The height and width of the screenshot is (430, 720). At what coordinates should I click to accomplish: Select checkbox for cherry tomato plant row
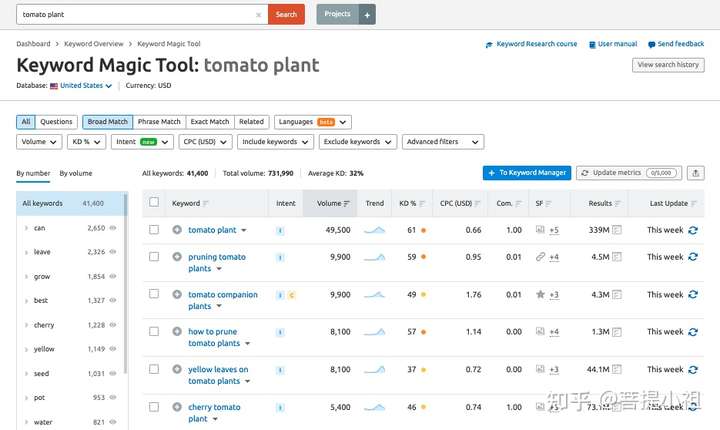[x=154, y=407]
